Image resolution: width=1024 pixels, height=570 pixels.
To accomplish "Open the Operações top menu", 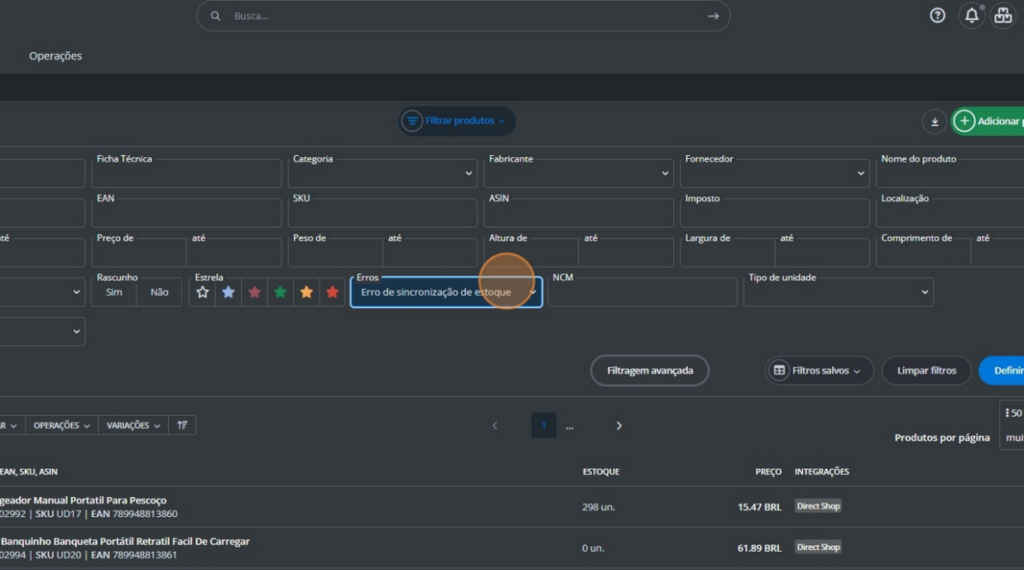I will coord(55,56).
